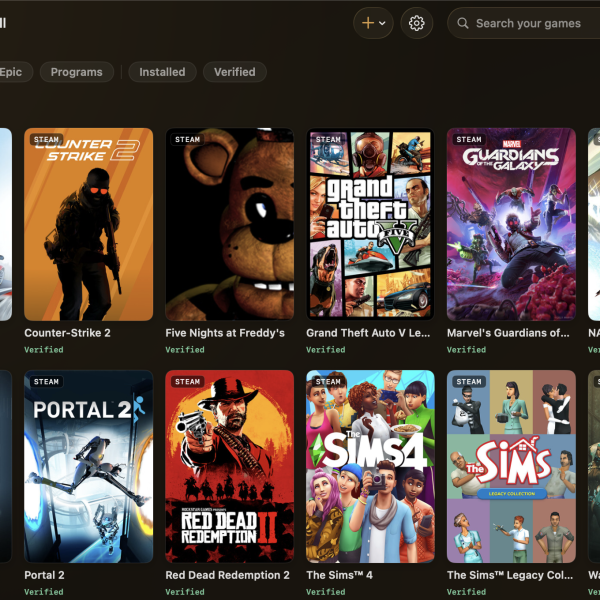Screen dimensions: 600x600
Task: Open Five Nights at Freddy's cover
Action: coord(230,224)
